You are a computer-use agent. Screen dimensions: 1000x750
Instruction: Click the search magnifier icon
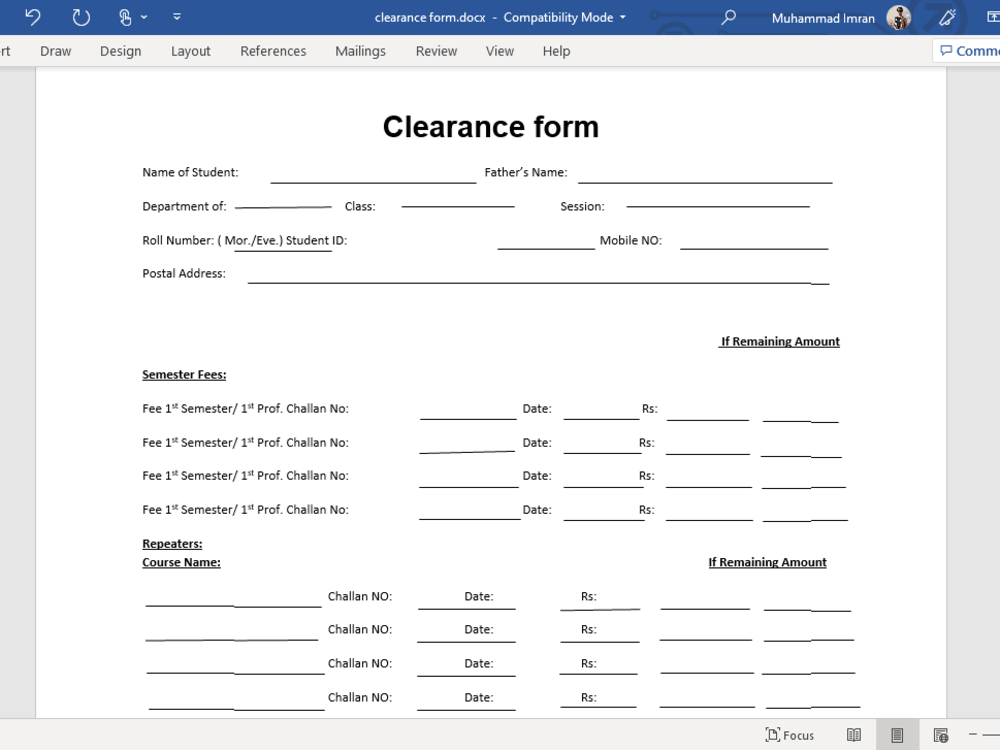[x=728, y=17]
